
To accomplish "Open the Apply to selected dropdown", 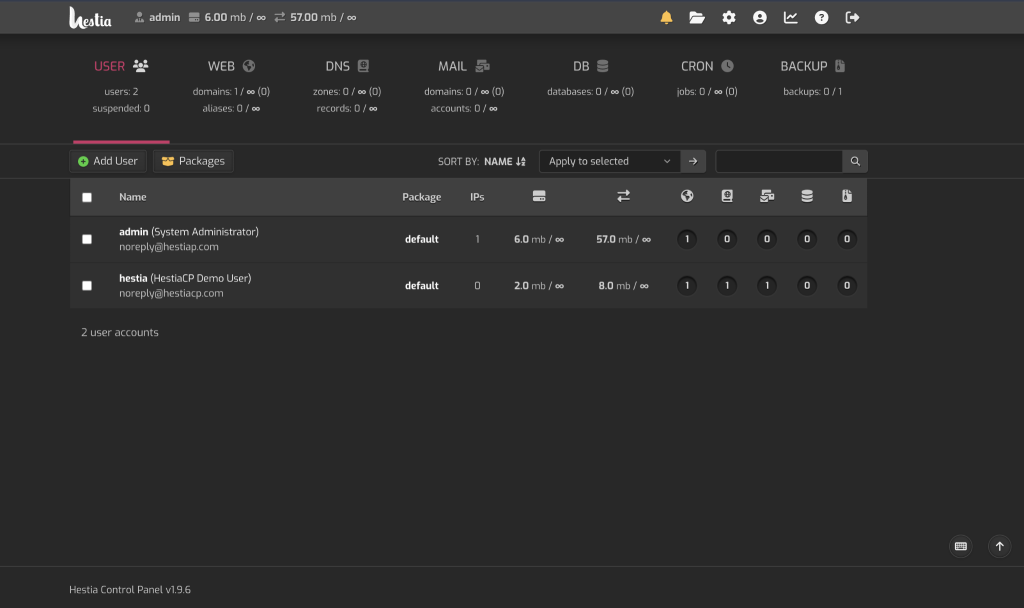I will (610, 161).
